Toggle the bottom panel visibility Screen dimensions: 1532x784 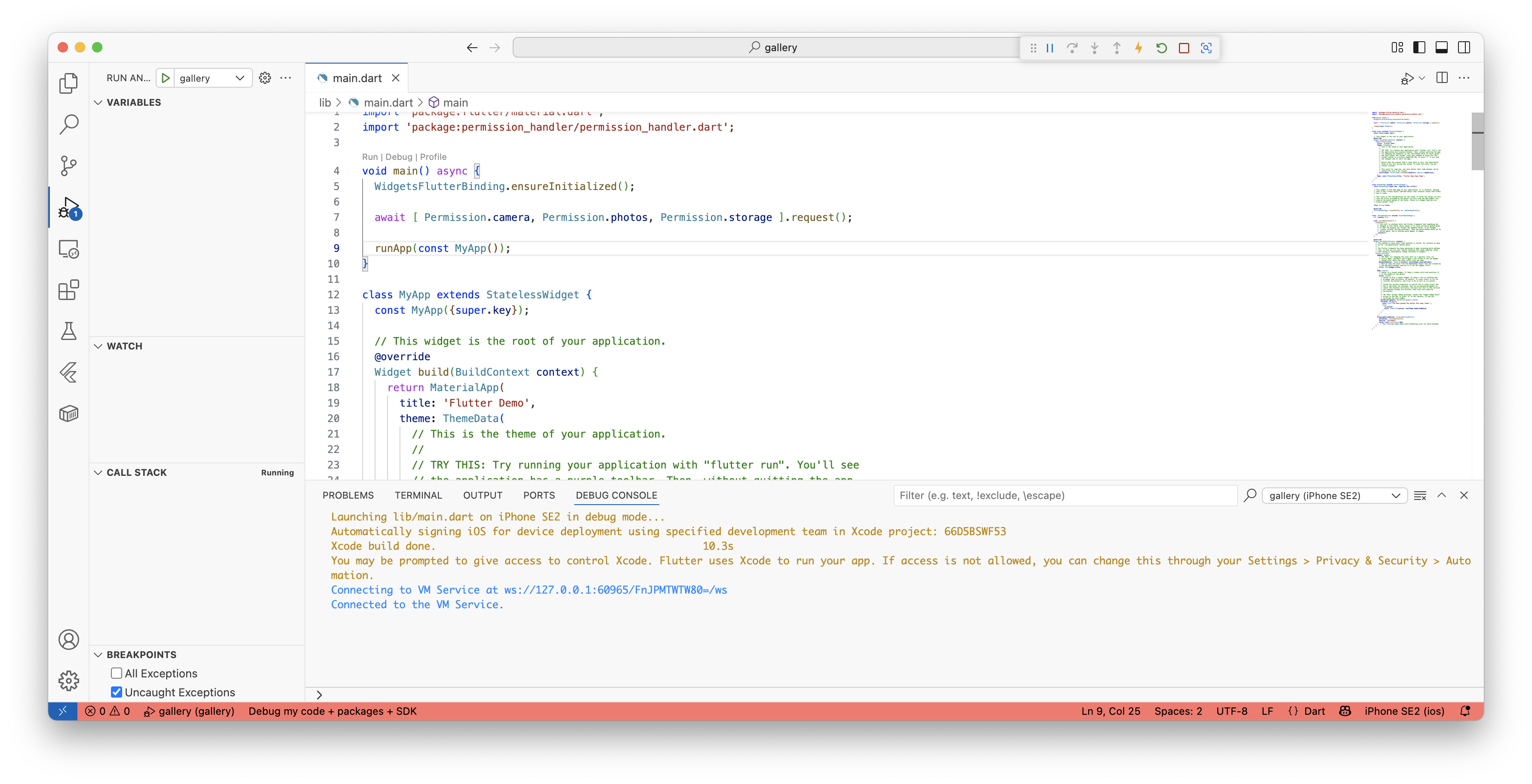[1442, 48]
